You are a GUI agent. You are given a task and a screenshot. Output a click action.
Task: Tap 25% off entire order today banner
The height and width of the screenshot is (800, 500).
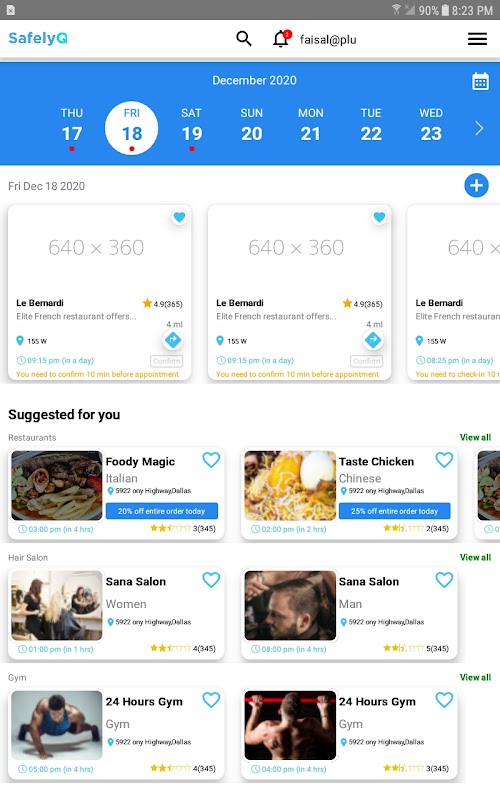click(394, 511)
